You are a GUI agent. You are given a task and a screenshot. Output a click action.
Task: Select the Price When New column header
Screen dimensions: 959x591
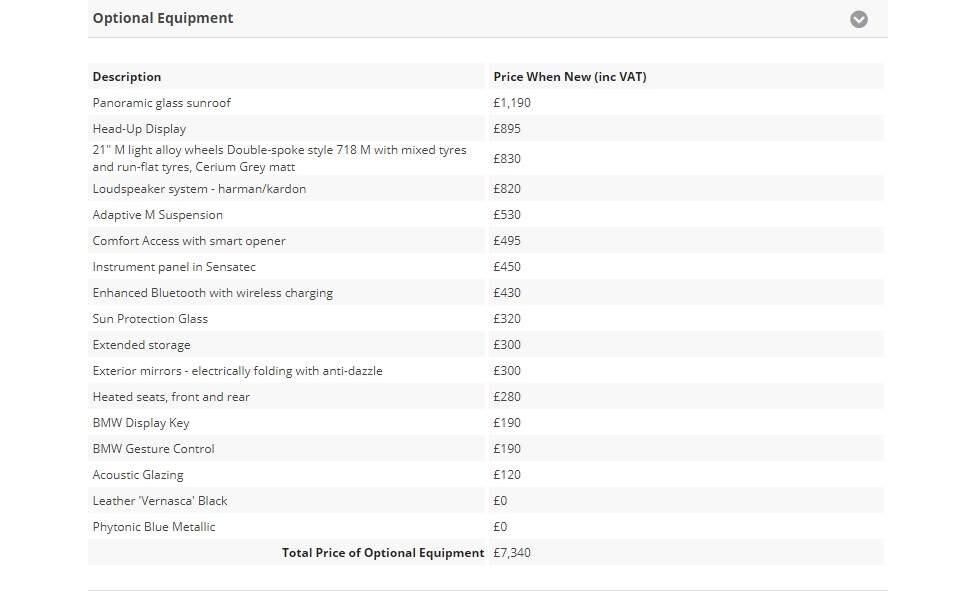point(569,77)
